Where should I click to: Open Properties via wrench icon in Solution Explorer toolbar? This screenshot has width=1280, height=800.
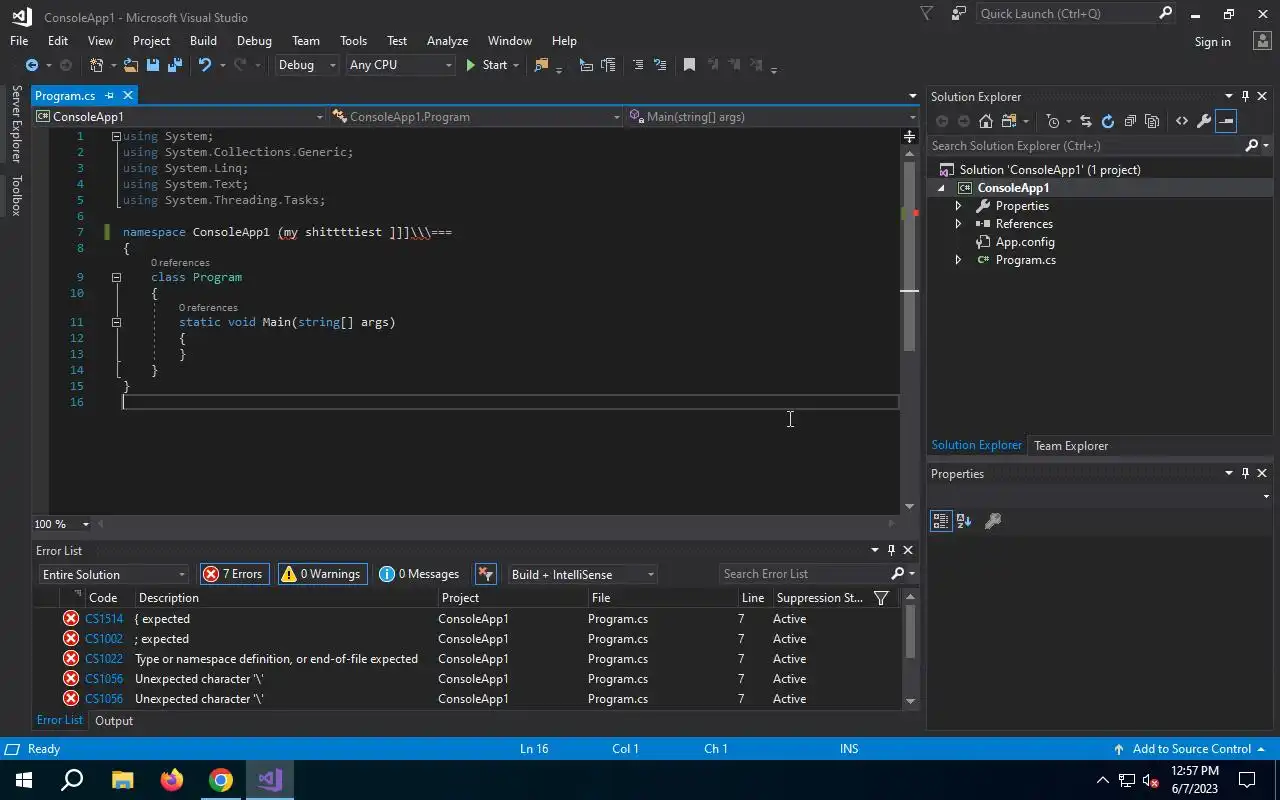pos(1204,121)
